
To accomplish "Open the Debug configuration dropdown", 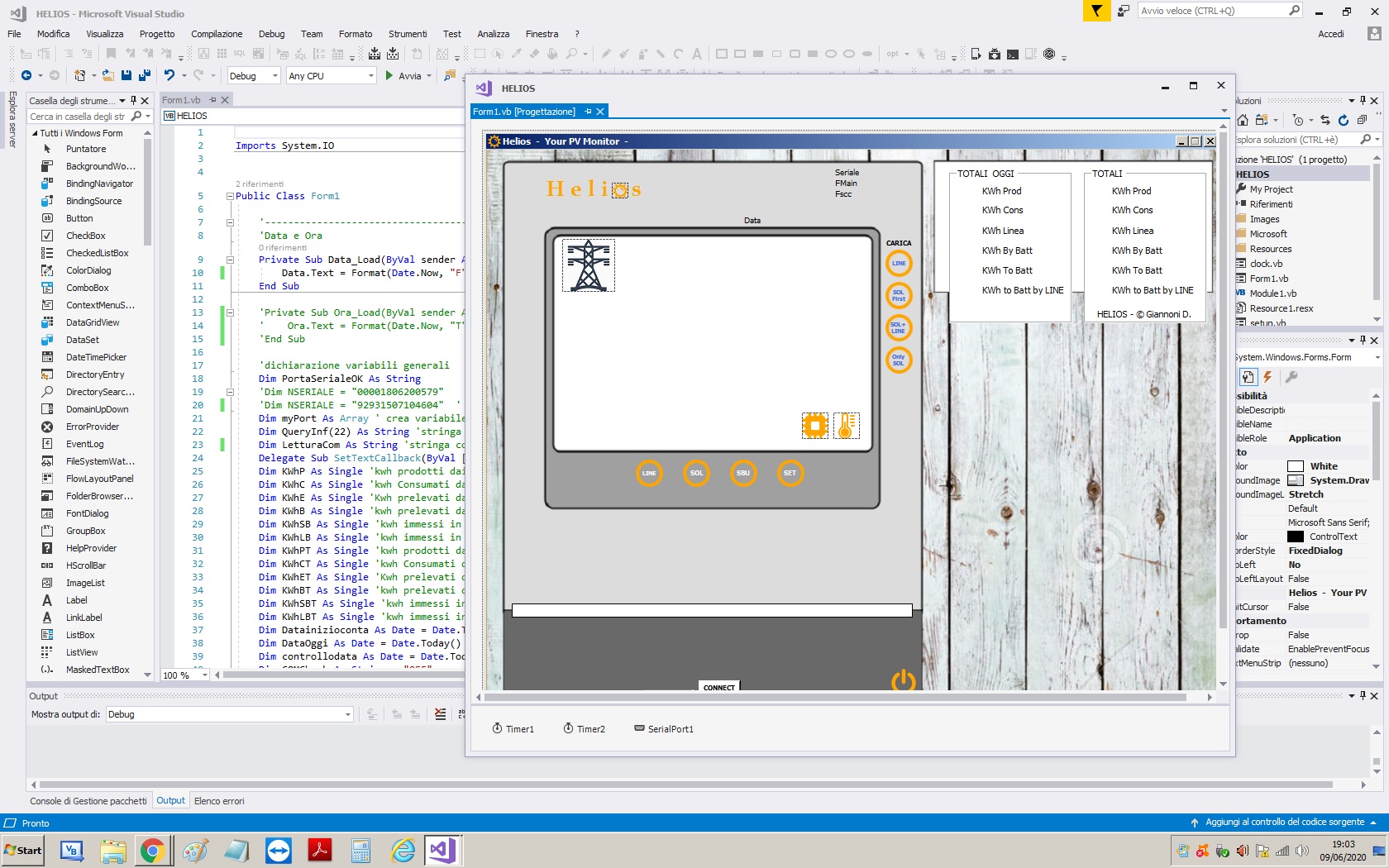I will (x=274, y=76).
